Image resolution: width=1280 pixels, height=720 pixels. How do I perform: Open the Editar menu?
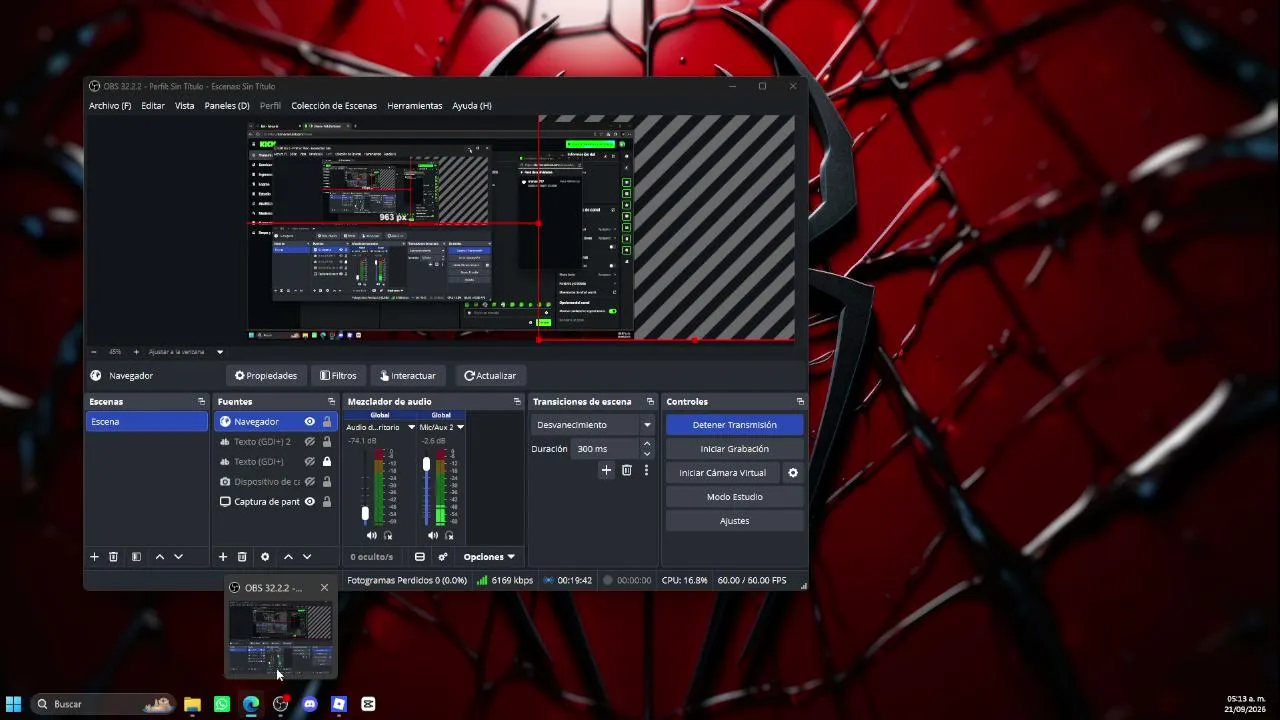click(x=153, y=106)
